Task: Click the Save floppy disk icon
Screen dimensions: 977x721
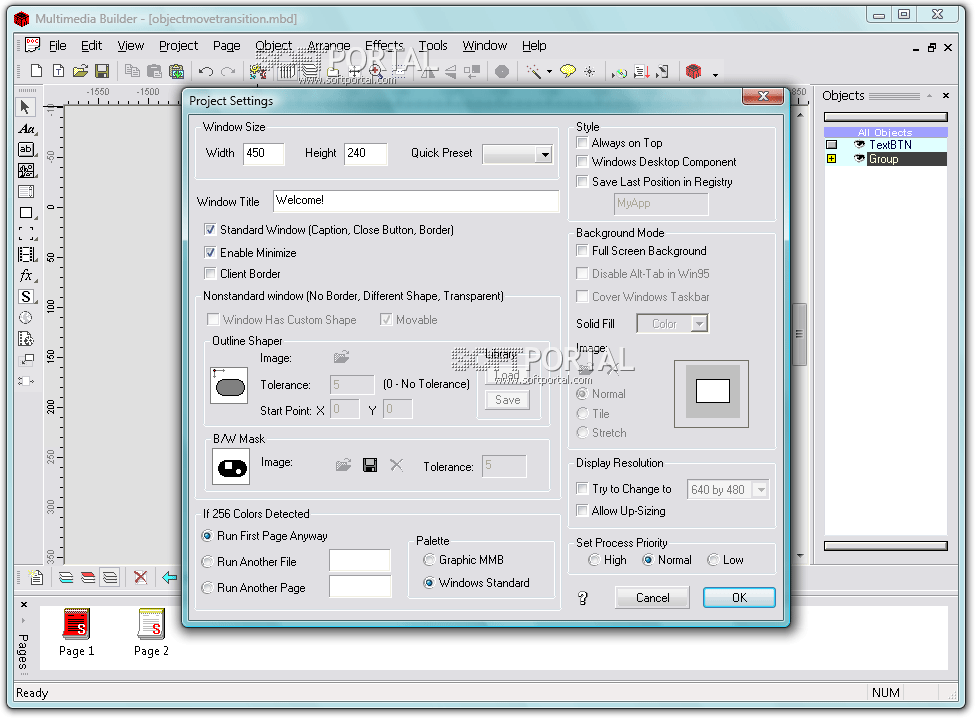Action: pos(101,71)
